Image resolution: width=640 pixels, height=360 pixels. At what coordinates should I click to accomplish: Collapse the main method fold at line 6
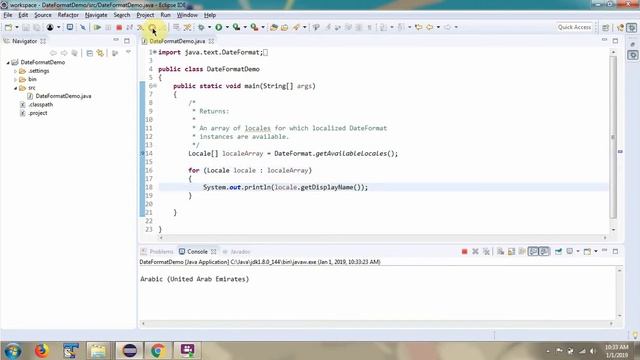(x=155, y=86)
